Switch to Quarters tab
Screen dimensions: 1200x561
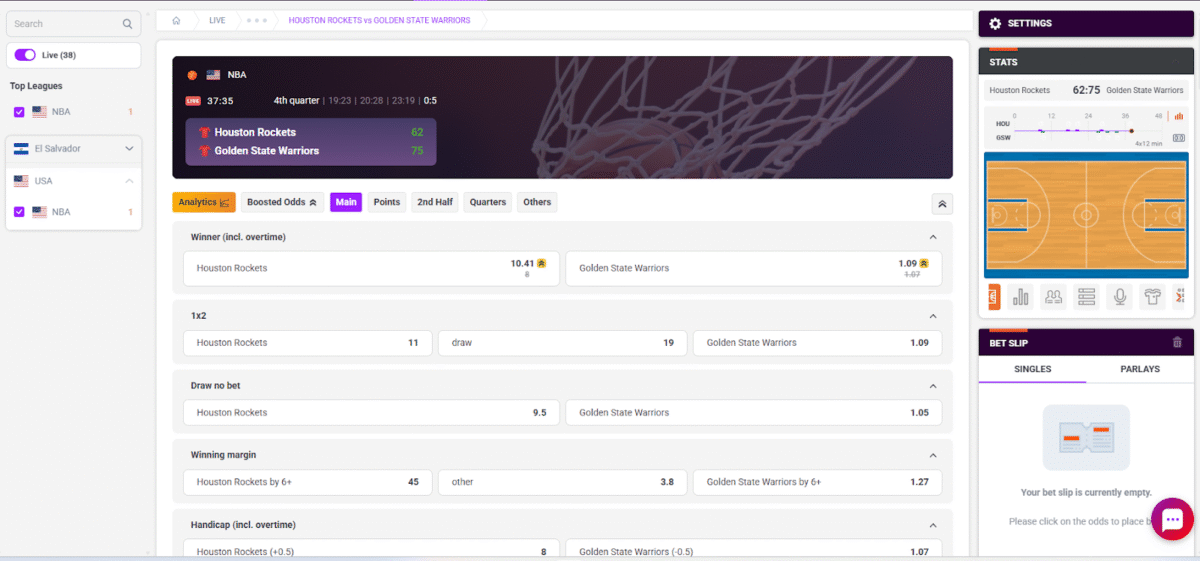pos(488,202)
